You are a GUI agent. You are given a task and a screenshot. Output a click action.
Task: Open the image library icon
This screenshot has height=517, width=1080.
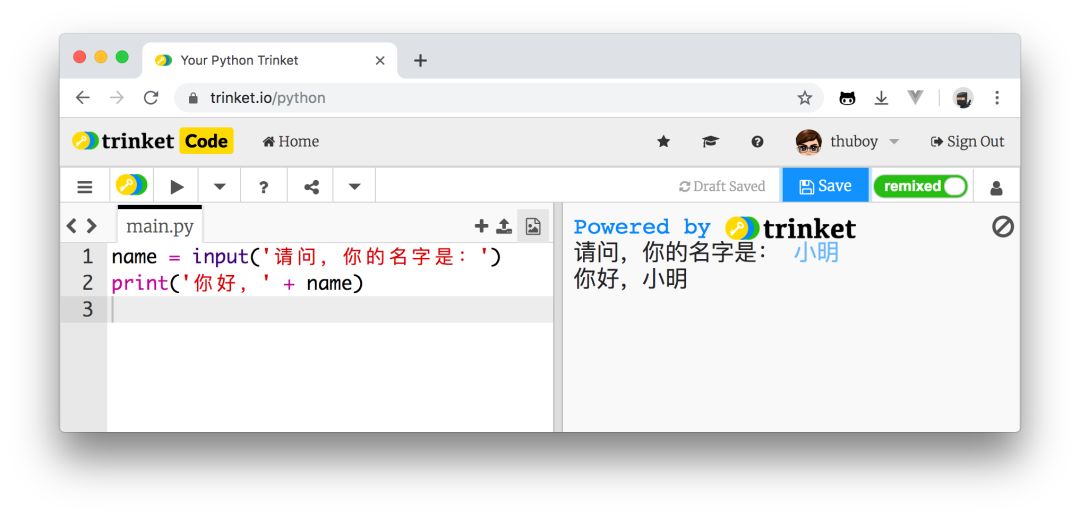(533, 227)
